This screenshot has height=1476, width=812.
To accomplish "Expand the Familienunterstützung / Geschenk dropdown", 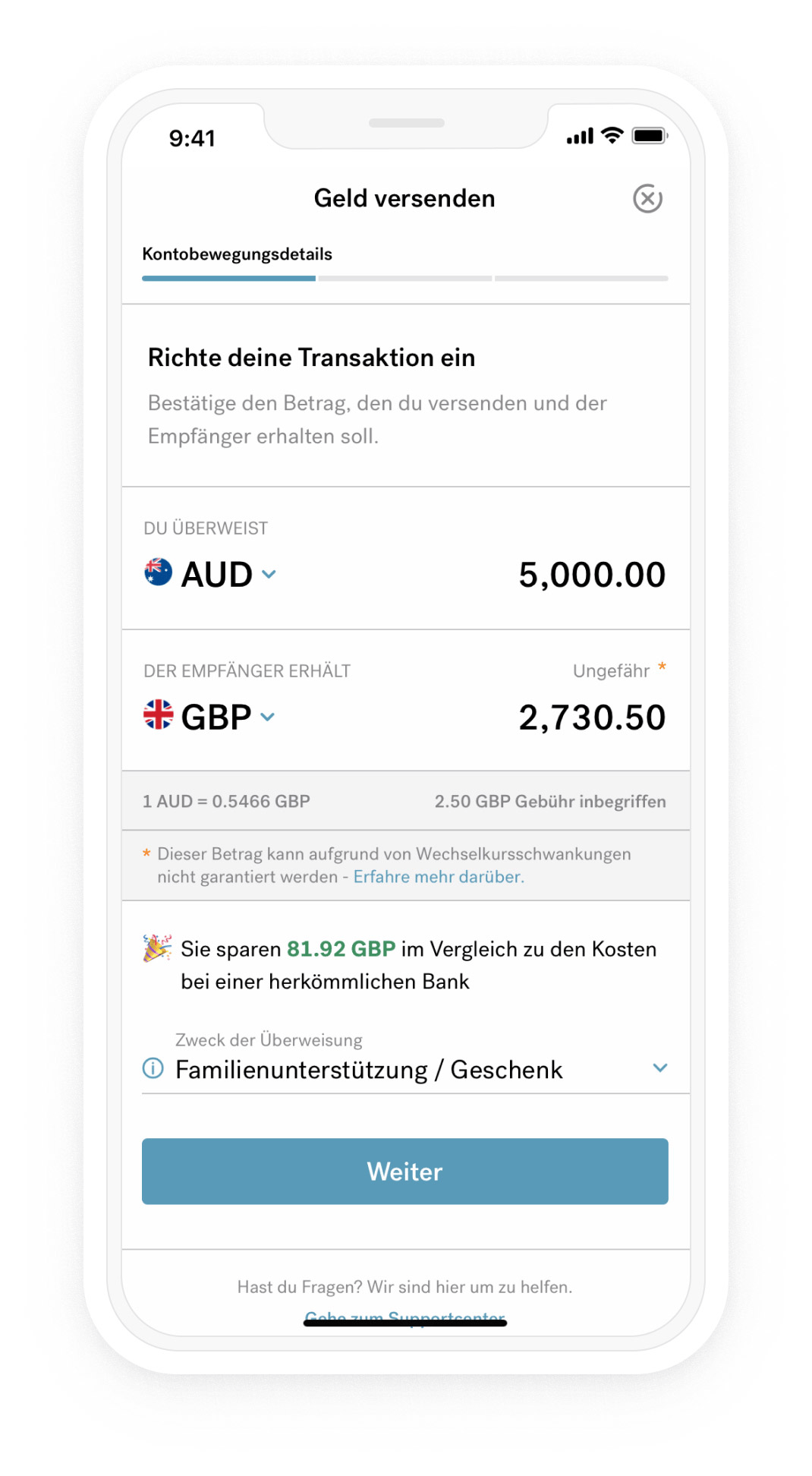I will tap(659, 1068).
